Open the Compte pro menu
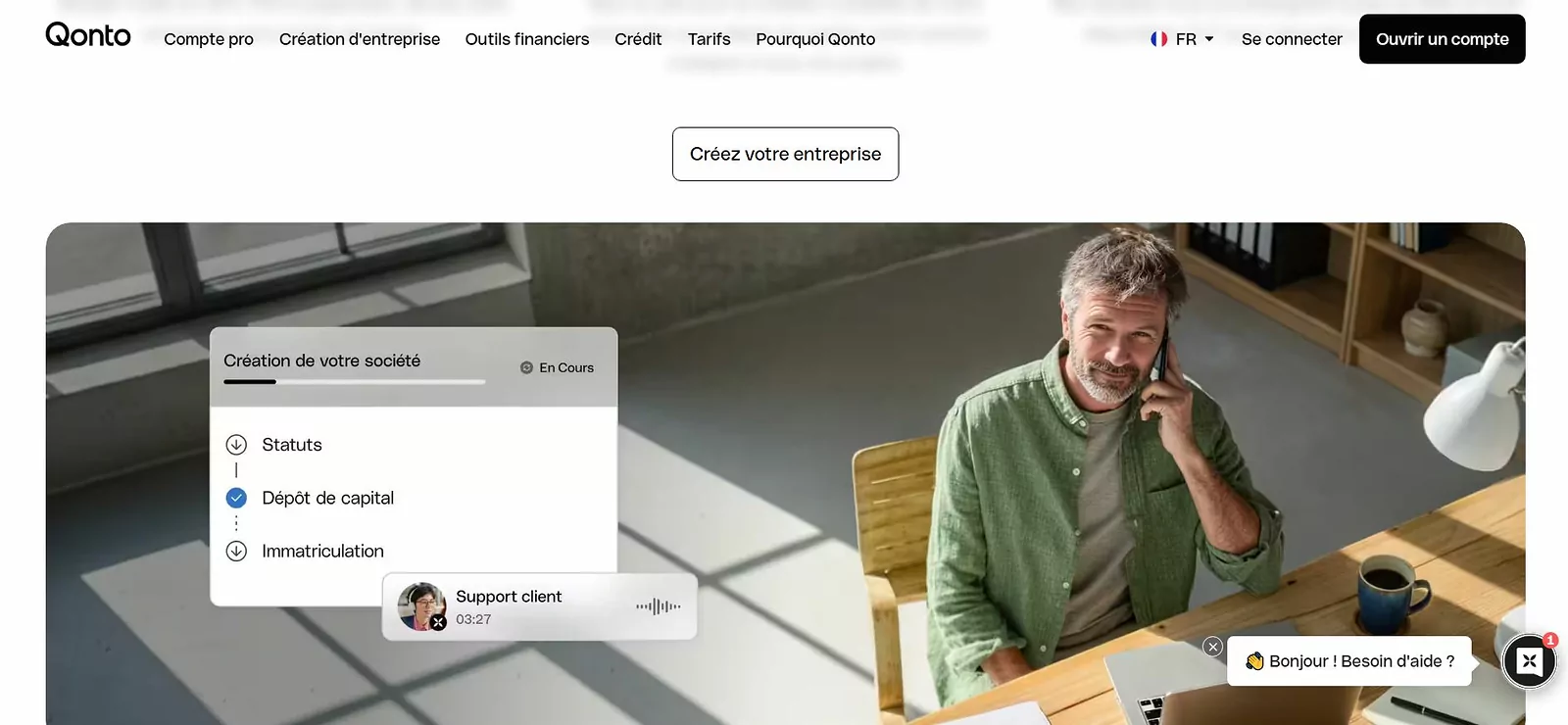This screenshot has width=1568, height=725. [x=209, y=39]
